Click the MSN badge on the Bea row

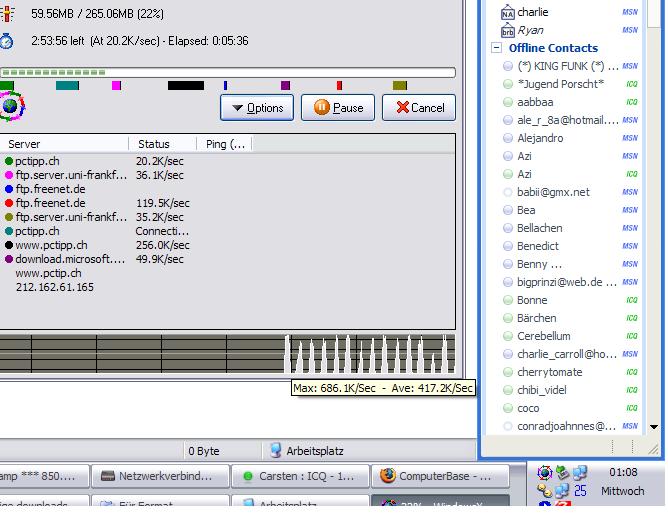coord(630,210)
